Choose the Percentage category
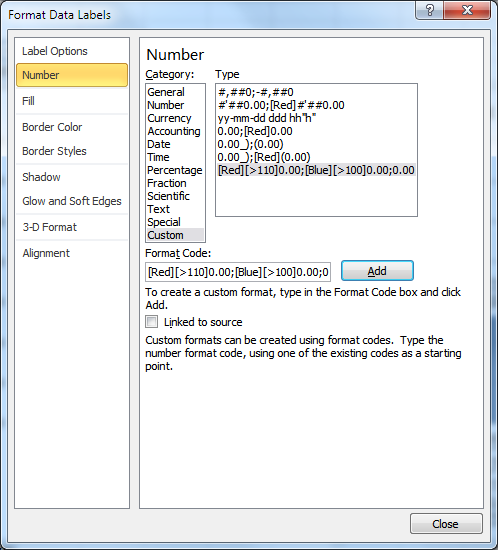 [x=175, y=170]
